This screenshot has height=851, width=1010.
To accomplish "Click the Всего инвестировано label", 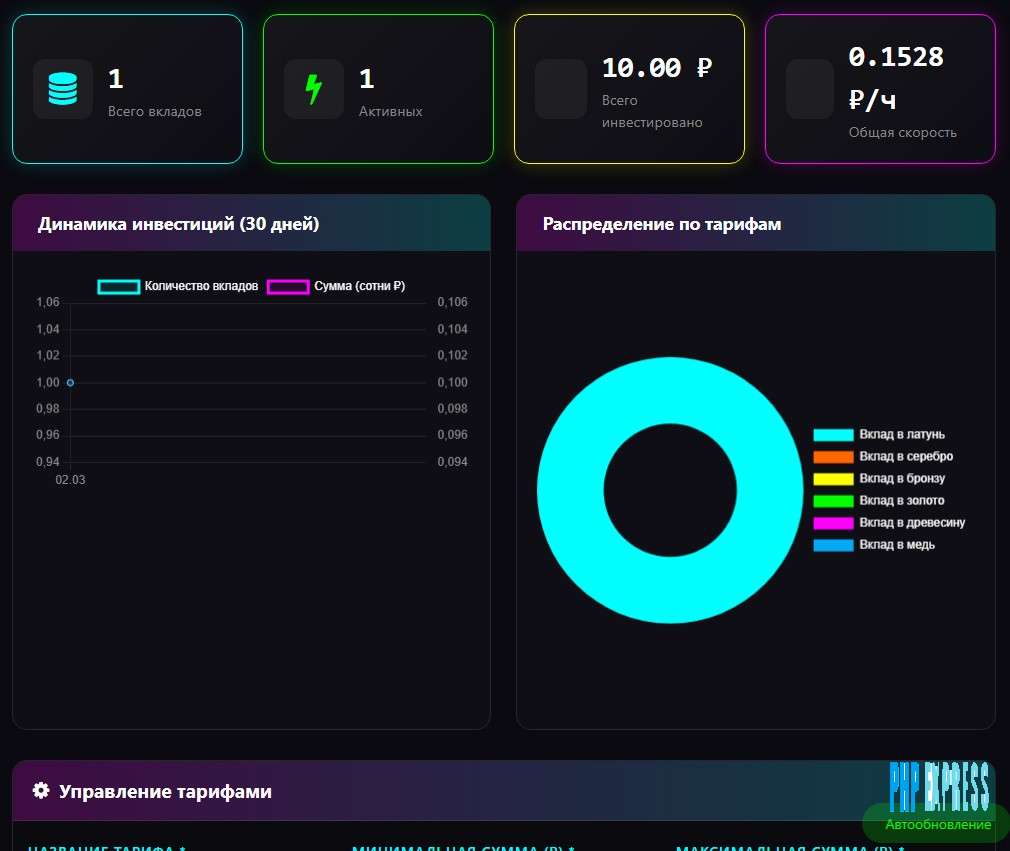I will 652,111.
